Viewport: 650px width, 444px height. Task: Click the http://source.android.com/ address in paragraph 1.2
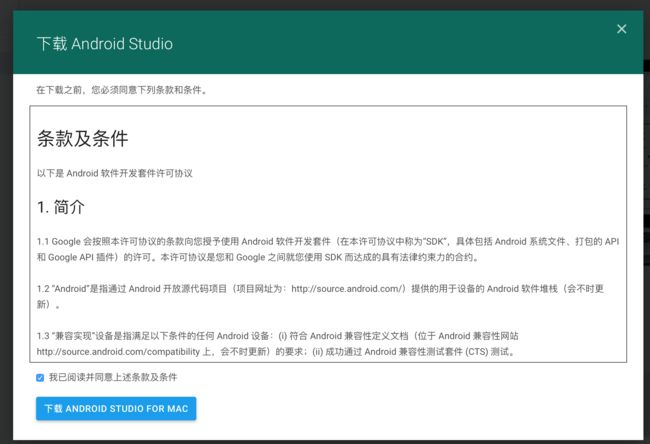tap(347, 289)
